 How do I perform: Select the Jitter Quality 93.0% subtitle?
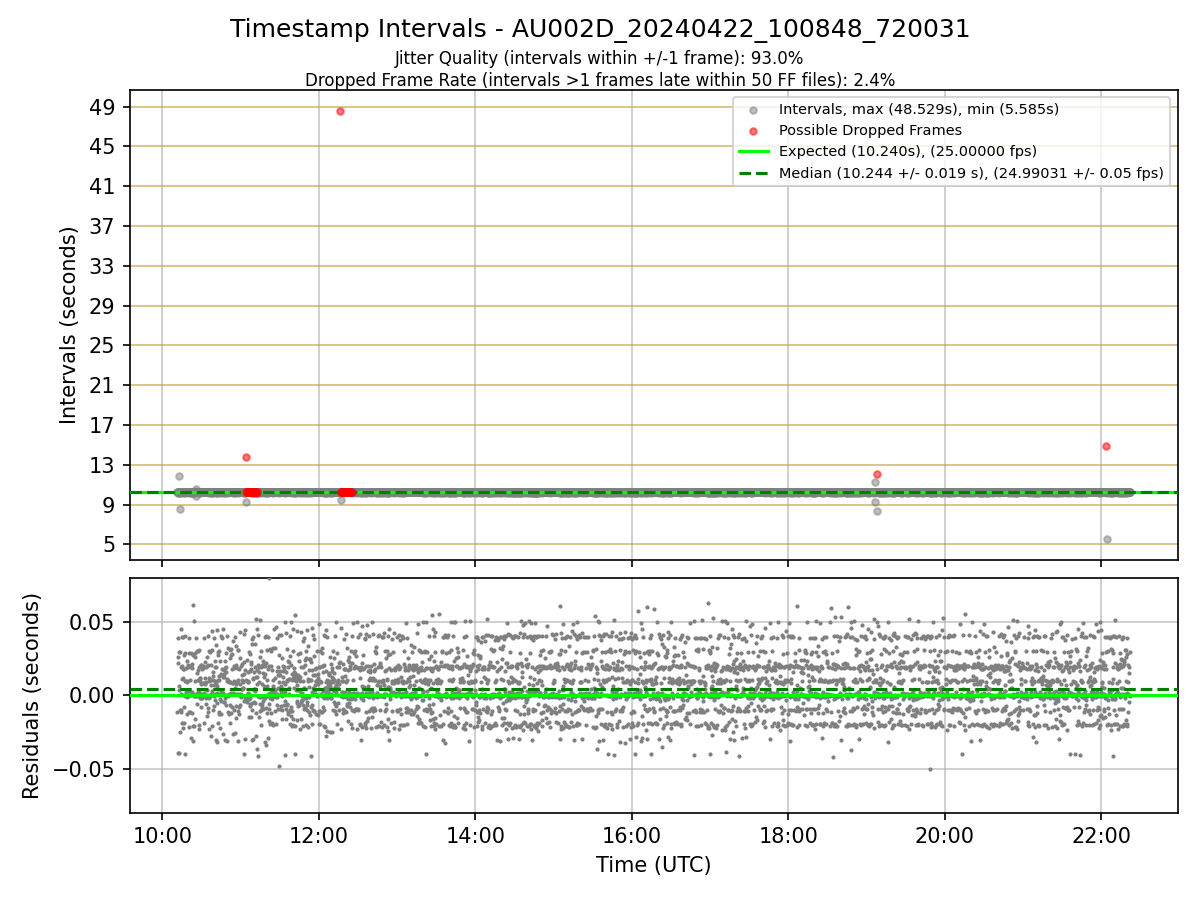(599, 58)
